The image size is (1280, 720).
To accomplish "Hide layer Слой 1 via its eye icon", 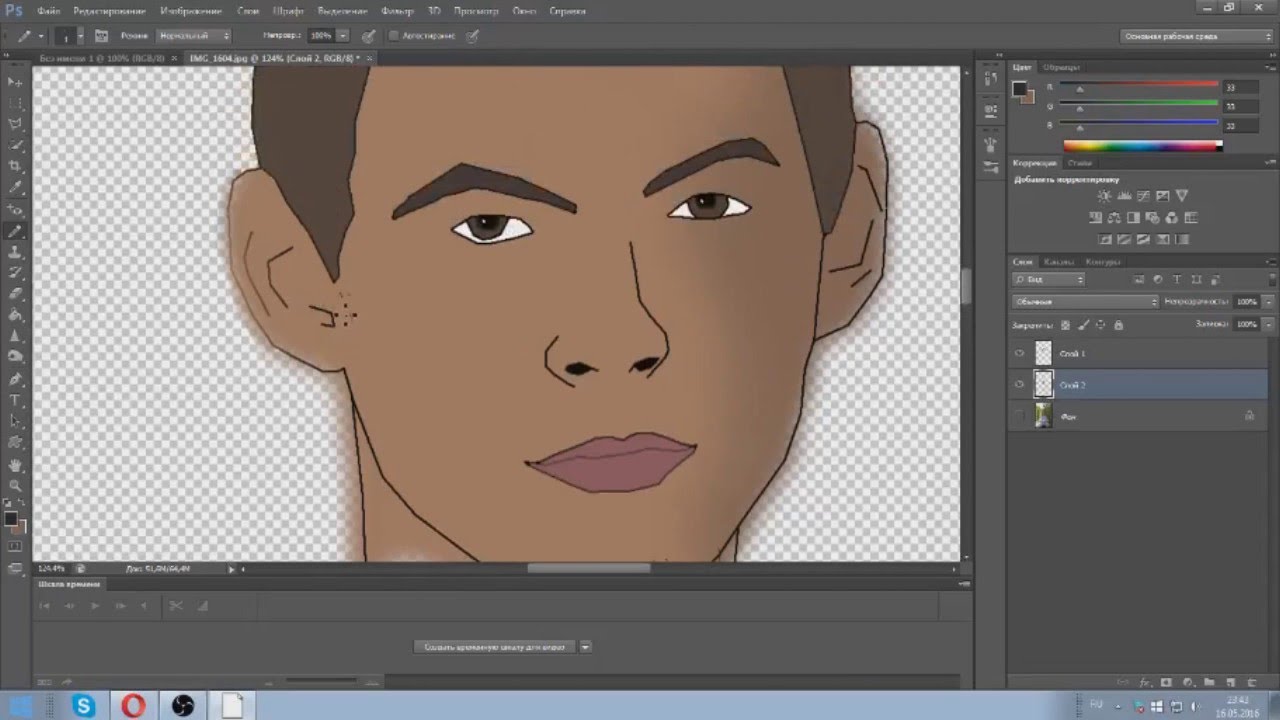I will coord(1019,353).
